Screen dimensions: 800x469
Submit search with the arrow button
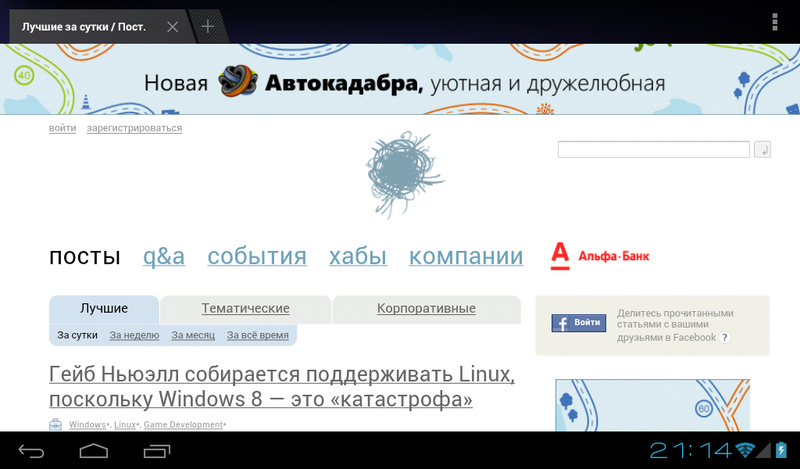coord(763,150)
